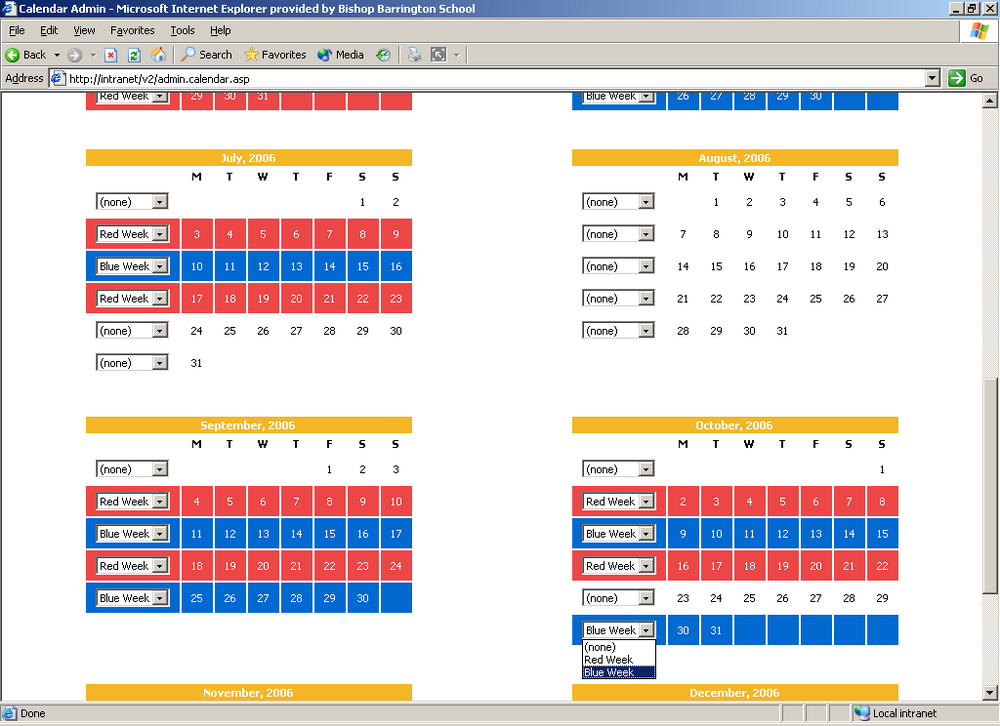Expand the Back button history arrow
The width and height of the screenshot is (1000, 726).
[57, 55]
